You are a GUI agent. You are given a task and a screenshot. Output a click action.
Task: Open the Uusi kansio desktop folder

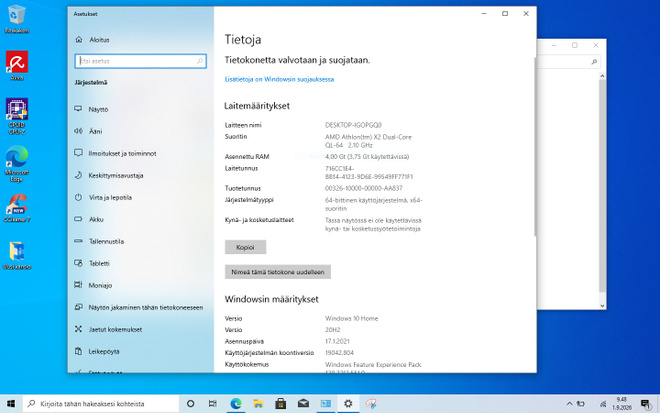point(17,255)
